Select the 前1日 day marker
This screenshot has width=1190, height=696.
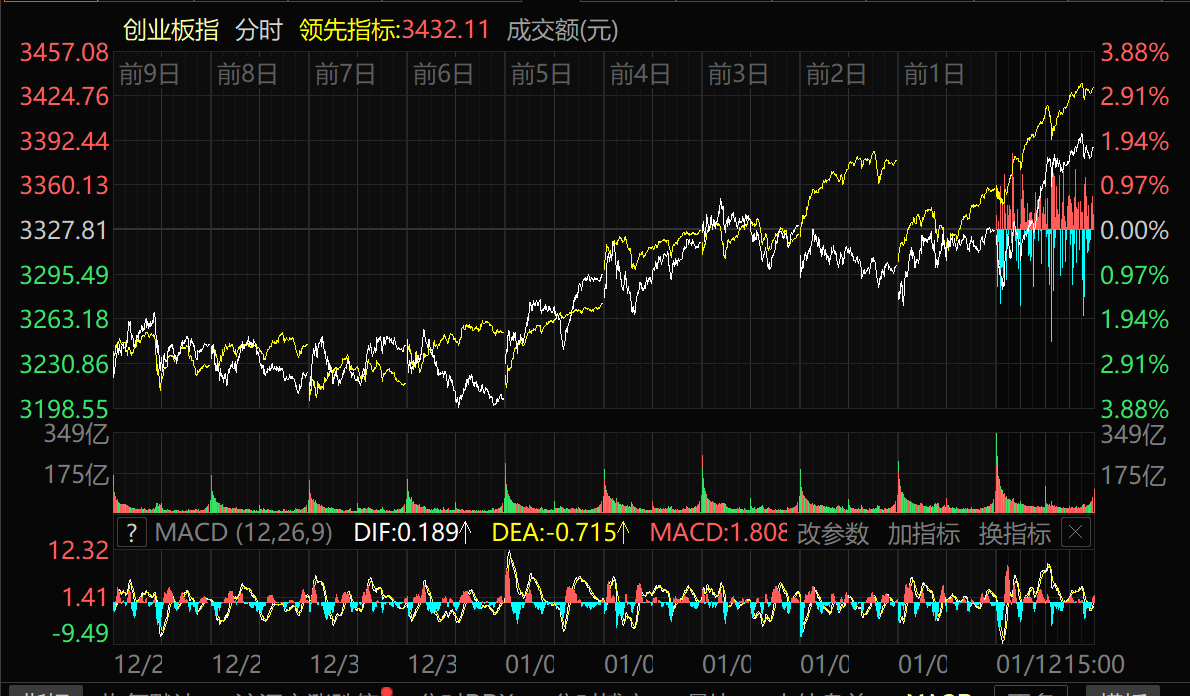click(933, 73)
